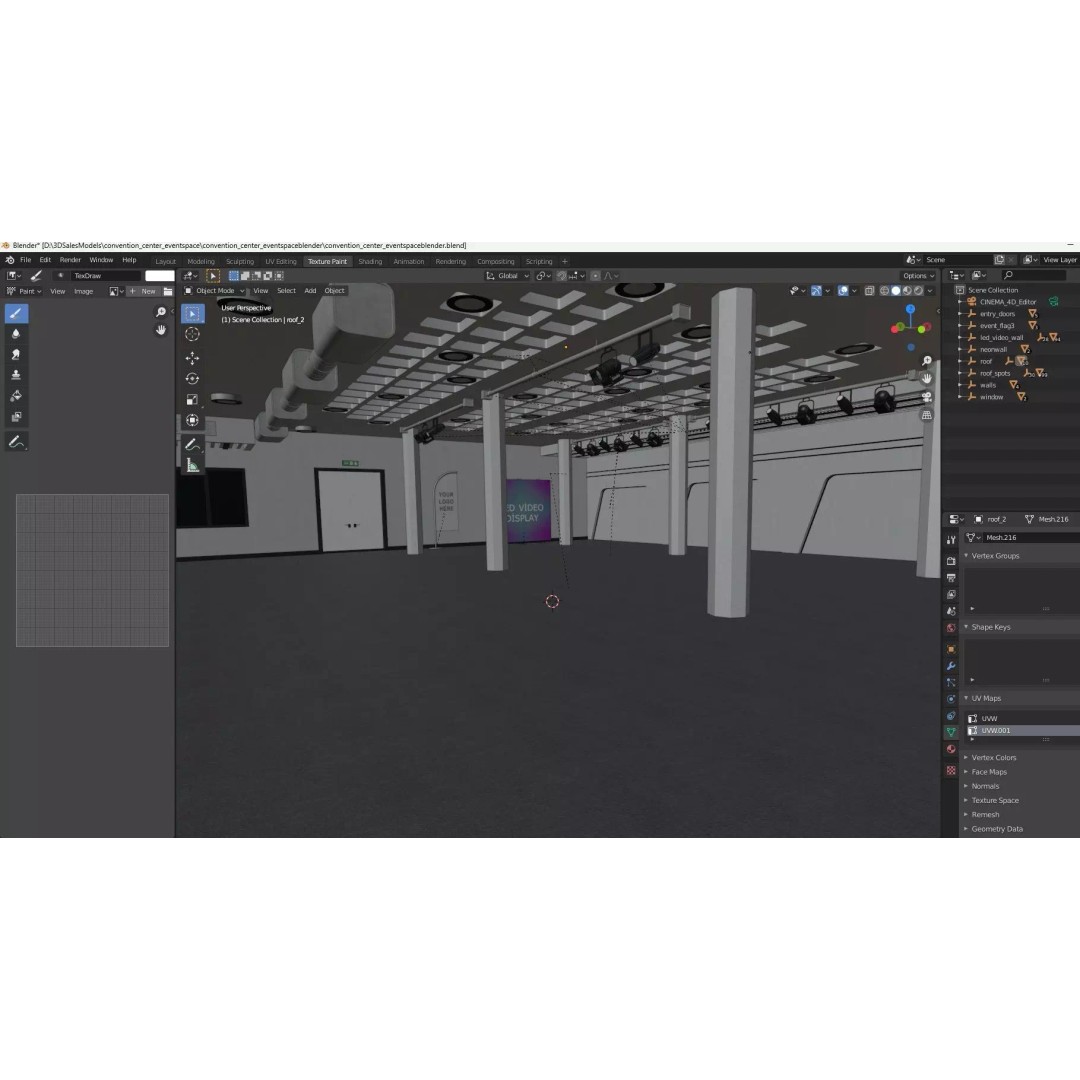The image size is (1080, 1080).
Task: Select the Rotate tool
Action: 193,379
